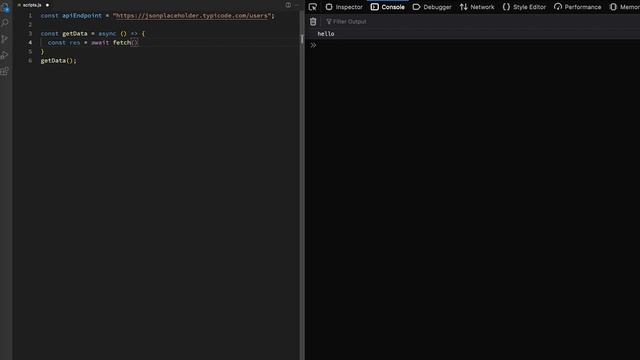Clear console output with the trash icon
This screenshot has width=640, height=360.
point(313,22)
